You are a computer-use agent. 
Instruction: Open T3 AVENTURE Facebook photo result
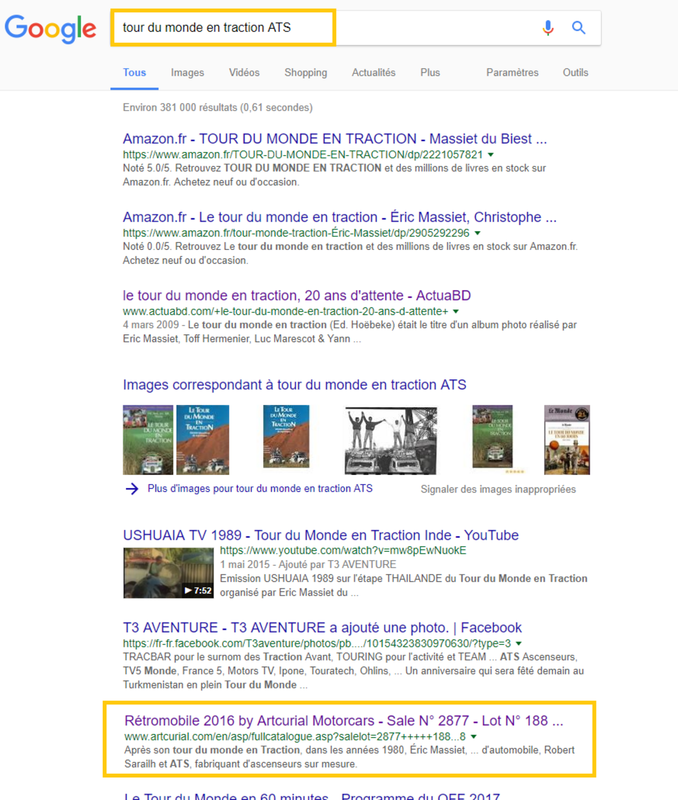click(322, 628)
